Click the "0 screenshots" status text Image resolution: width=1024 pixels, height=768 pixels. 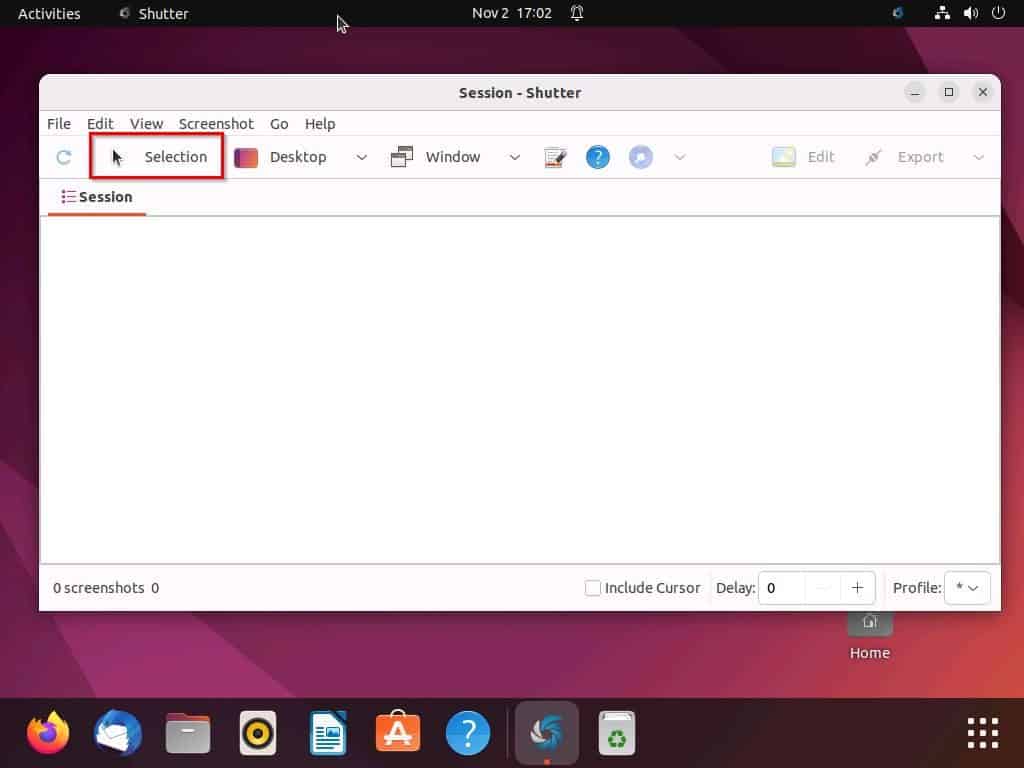(x=99, y=588)
